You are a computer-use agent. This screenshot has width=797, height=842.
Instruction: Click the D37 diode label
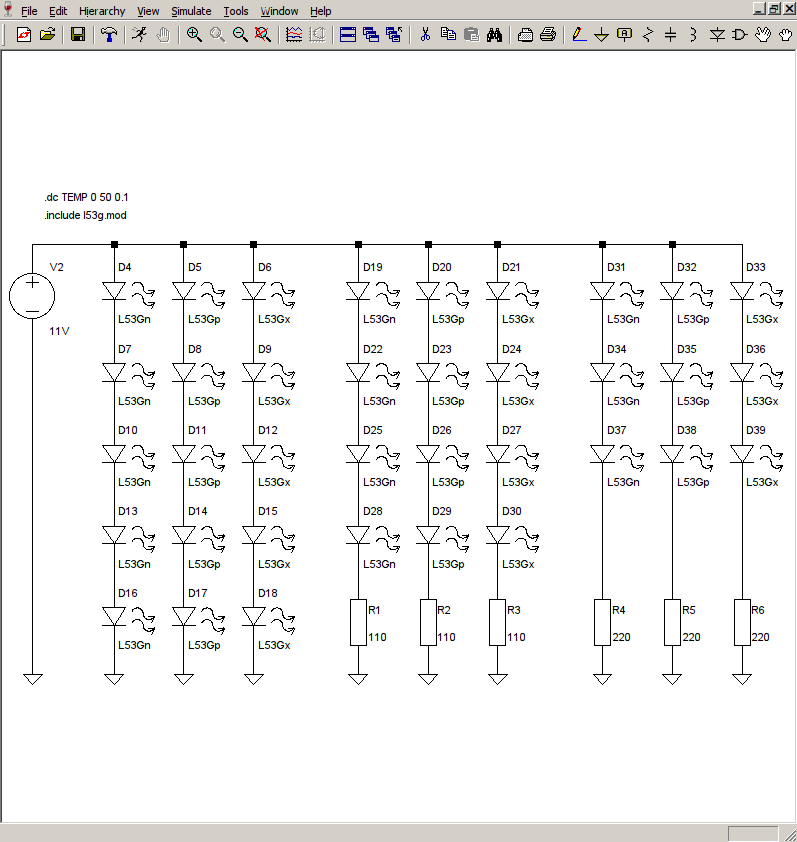click(617, 431)
